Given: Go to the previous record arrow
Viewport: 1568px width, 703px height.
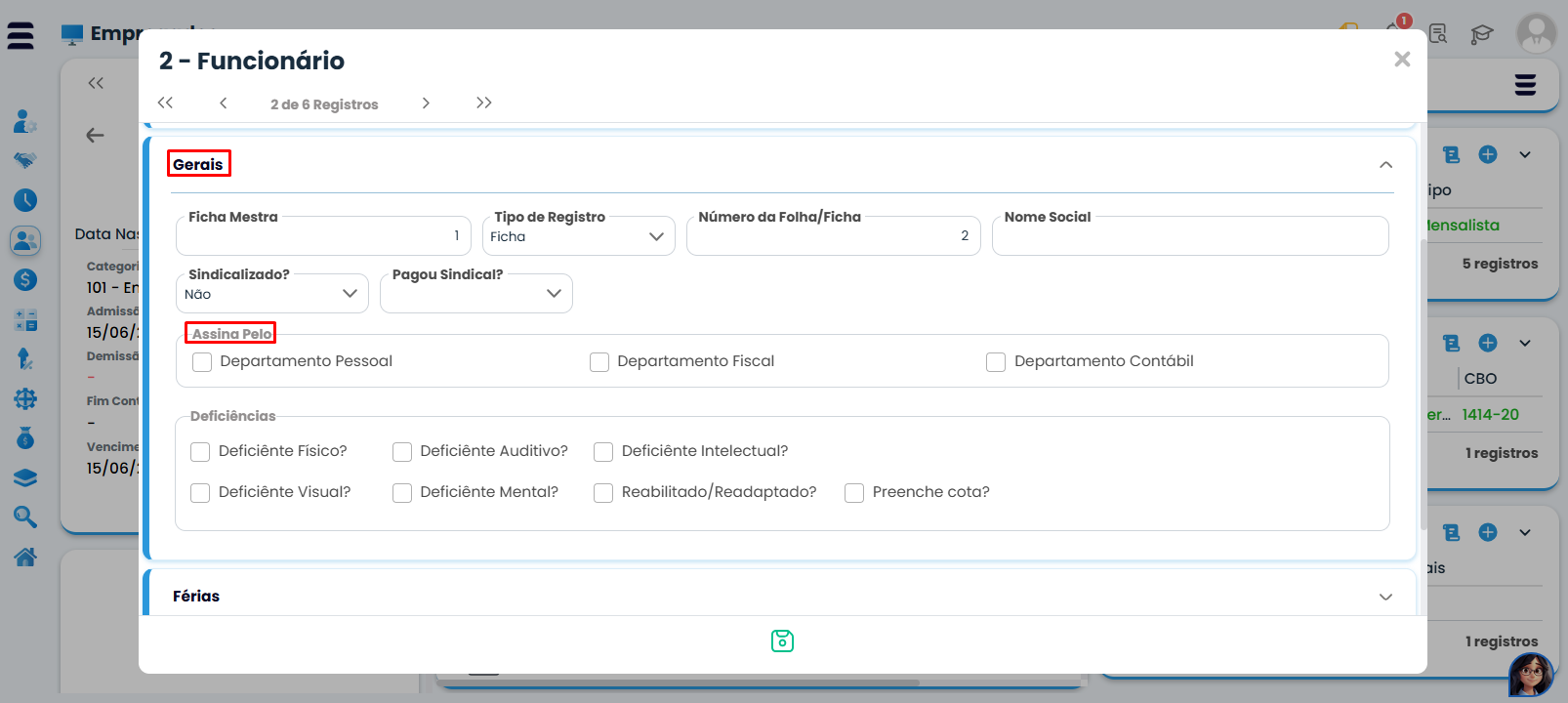Looking at the screenshot, I should [224, 103].
